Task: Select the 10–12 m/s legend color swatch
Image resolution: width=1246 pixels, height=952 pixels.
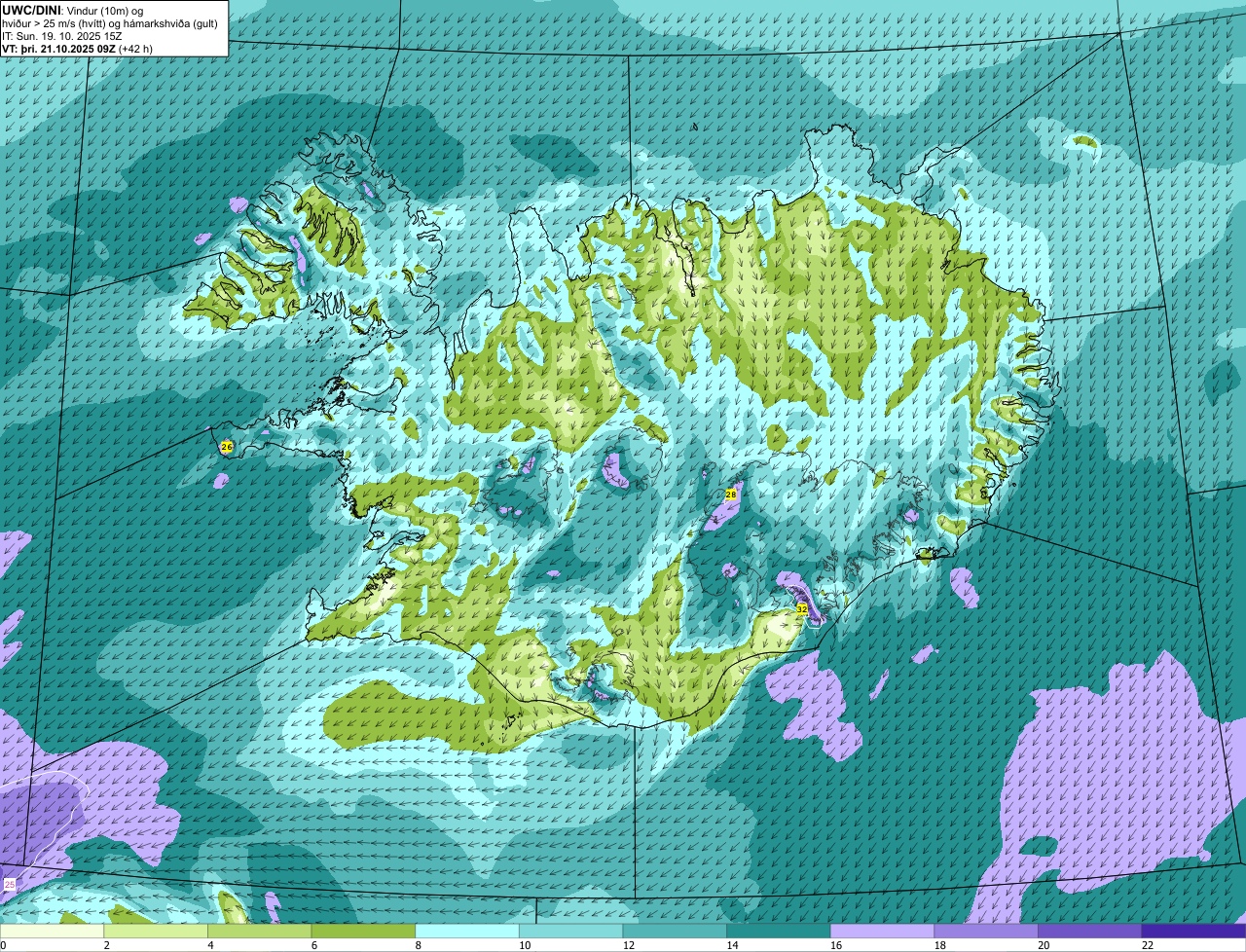Action: click(x=571, y=931)
